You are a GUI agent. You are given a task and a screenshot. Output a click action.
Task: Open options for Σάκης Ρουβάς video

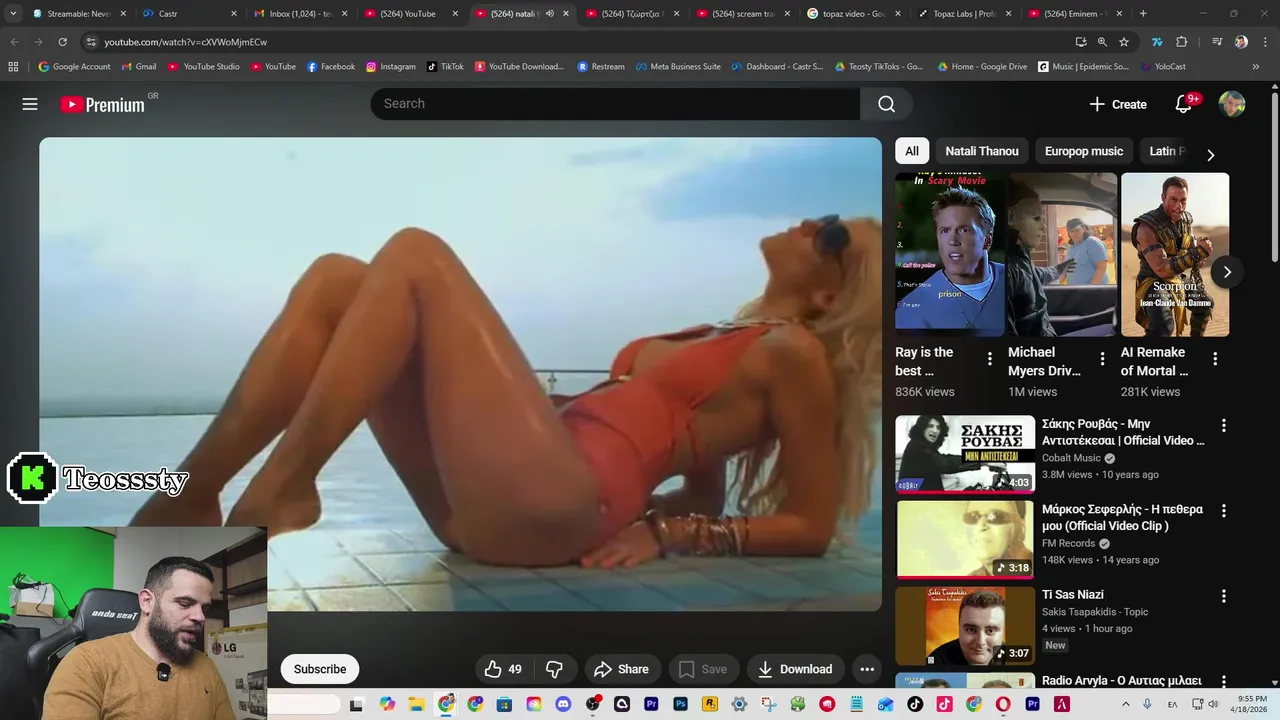point(1223,425)
